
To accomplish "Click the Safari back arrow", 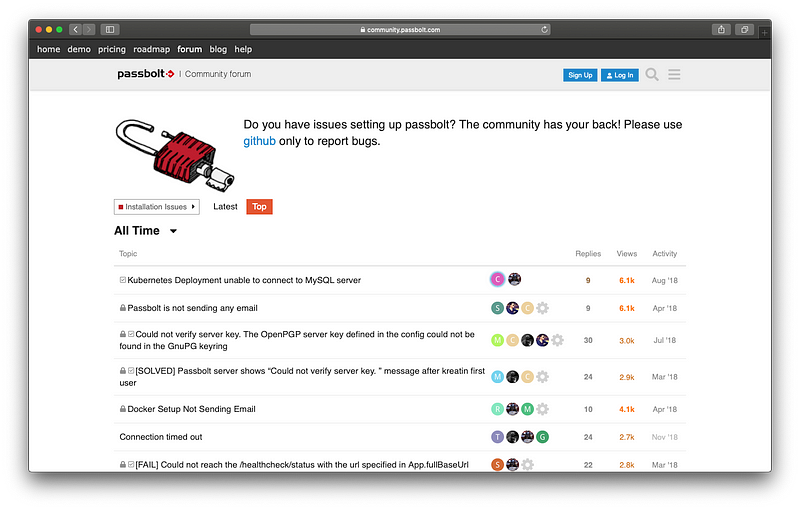I will coord(76,30).
